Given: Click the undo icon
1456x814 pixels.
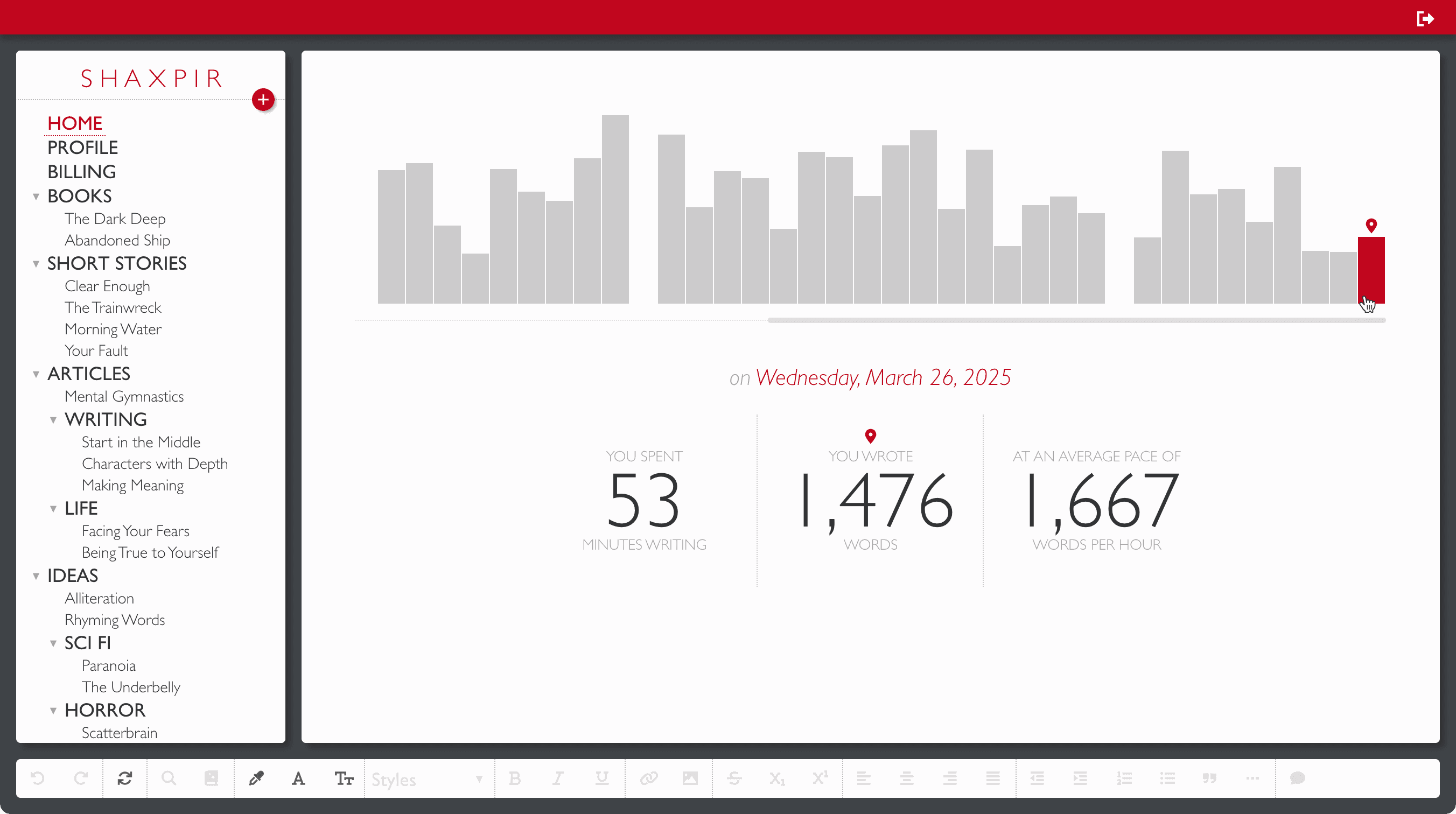Looking at the screenshot, I should tap(38, 778).
